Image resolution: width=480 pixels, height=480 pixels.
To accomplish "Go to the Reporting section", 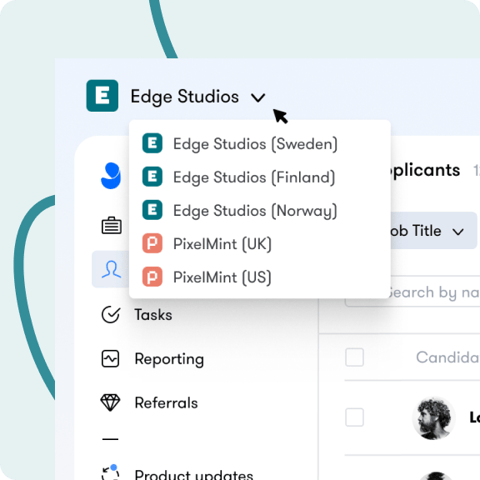I will (169, 359).
